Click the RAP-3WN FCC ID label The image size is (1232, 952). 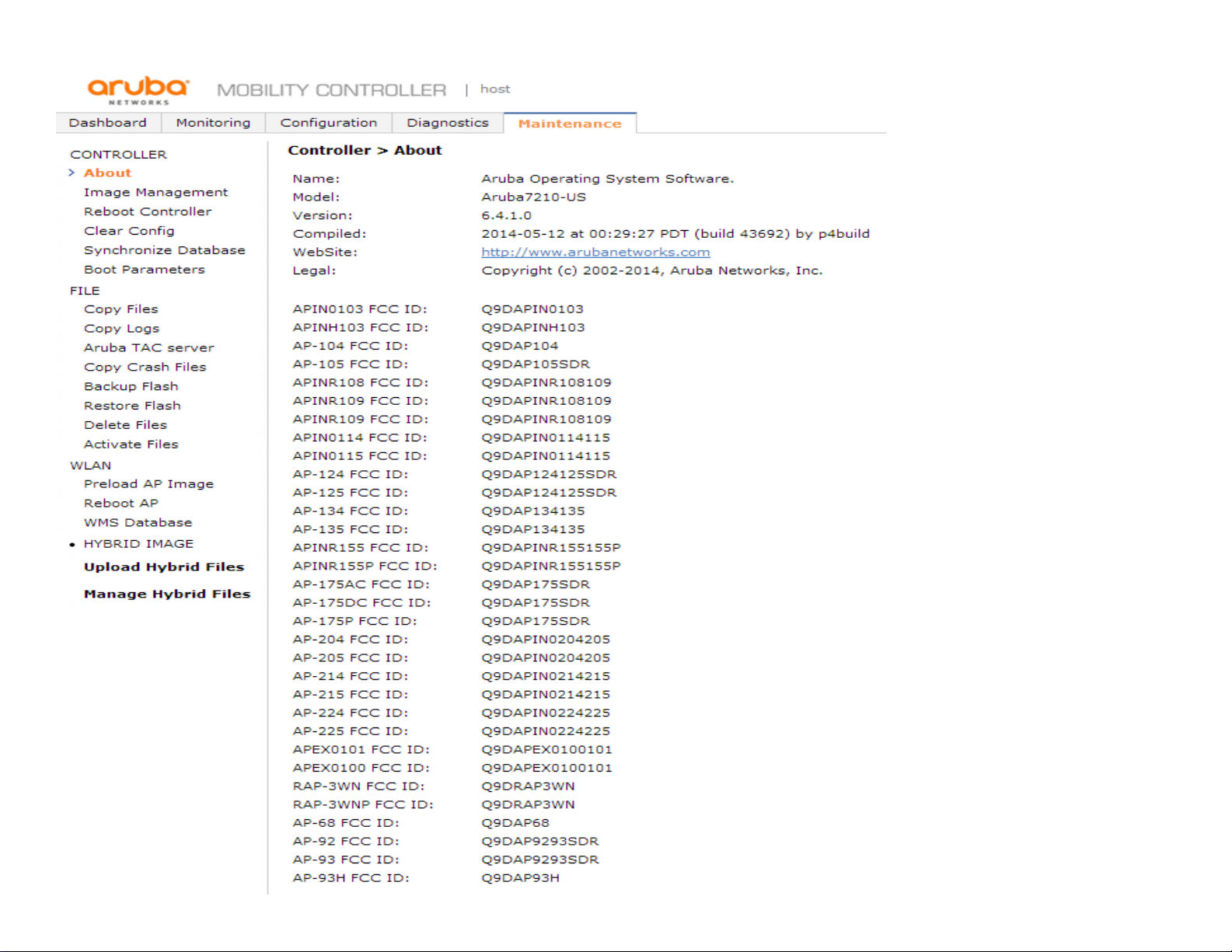[x=358, y=786]
